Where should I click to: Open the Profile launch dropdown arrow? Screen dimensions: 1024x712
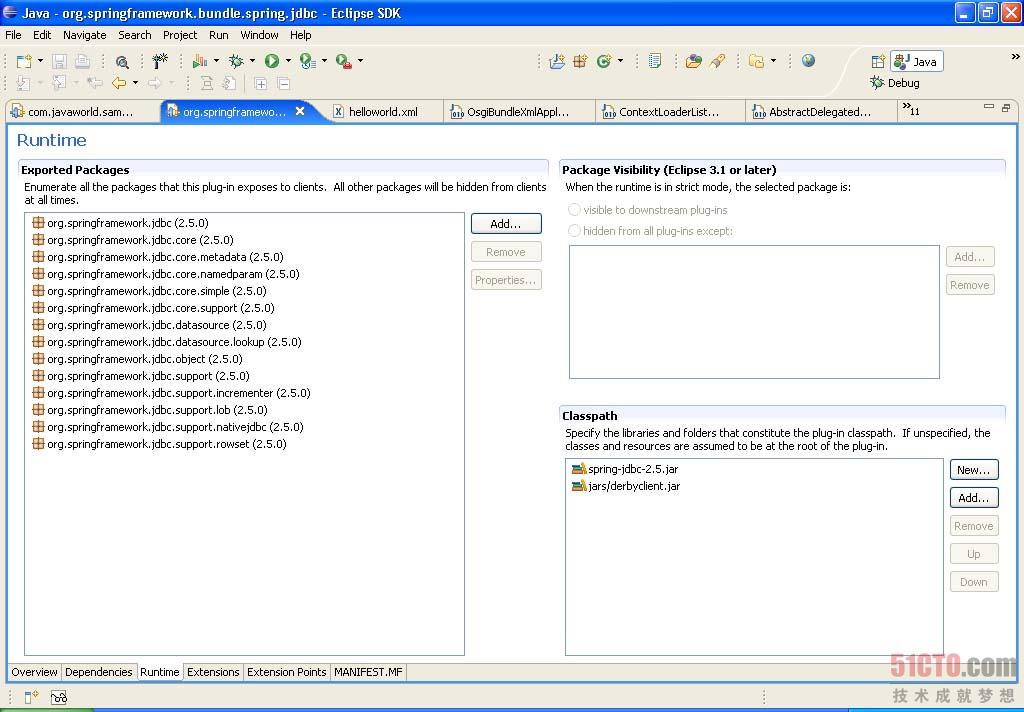coord(216,61)
